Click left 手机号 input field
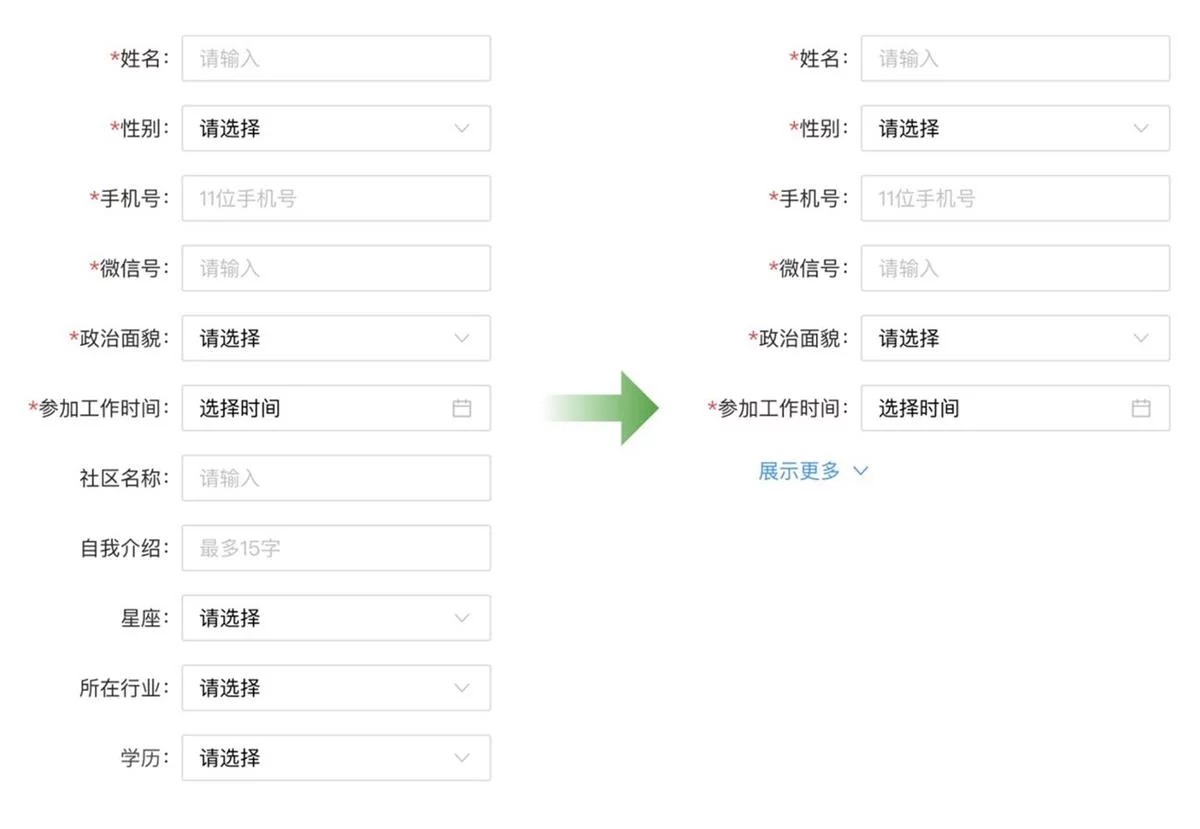1200x829 pixels. [336, 198]
